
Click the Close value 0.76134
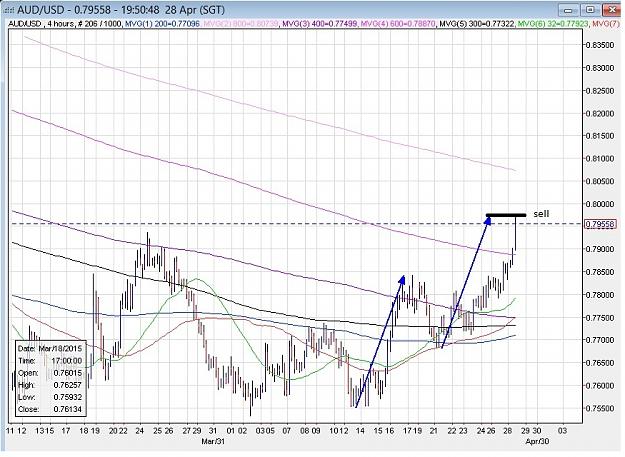pyautogui.click(x=68, y=410)
